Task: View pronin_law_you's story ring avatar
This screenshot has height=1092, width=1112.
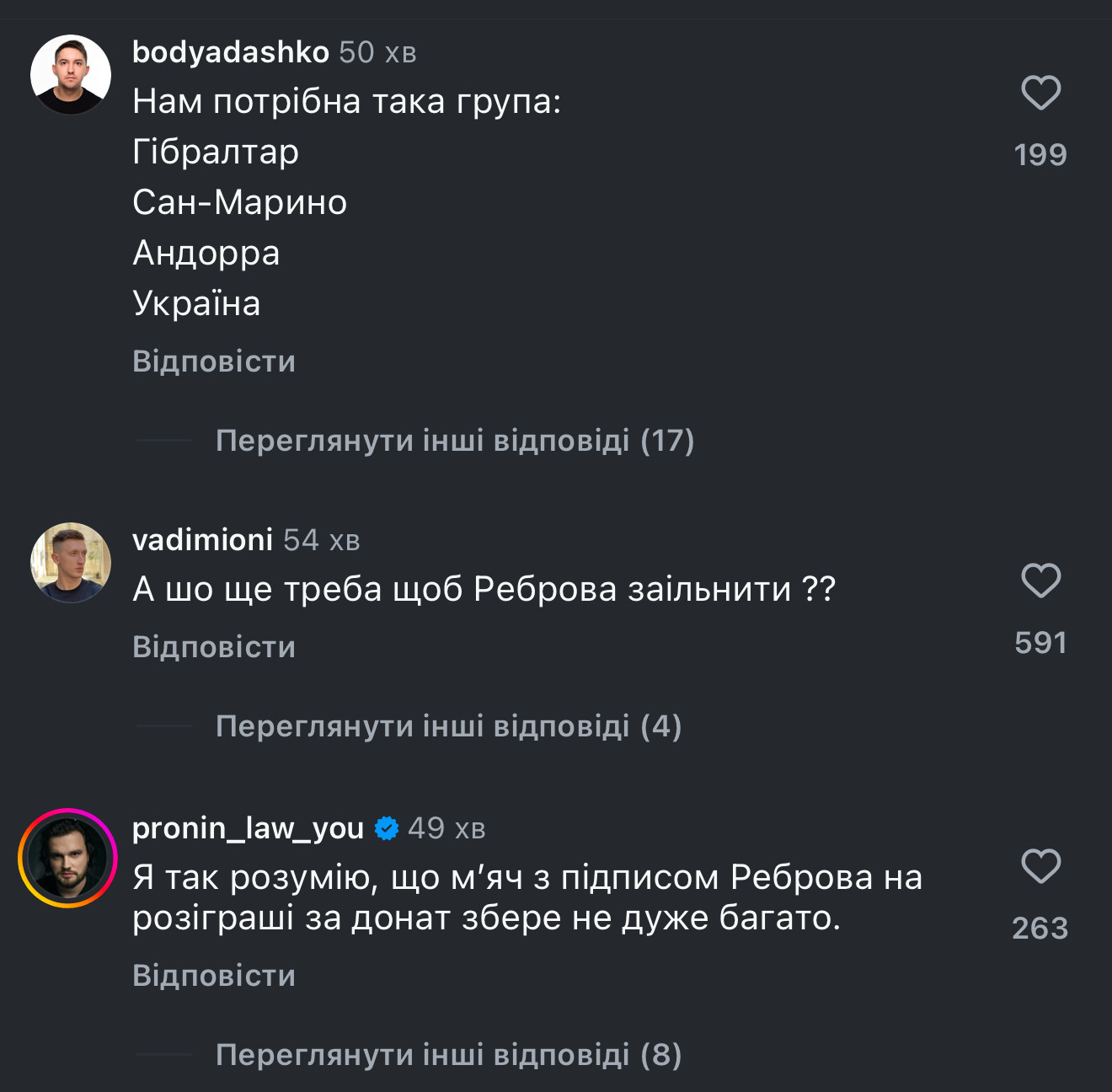Action: tap(67, 858)
